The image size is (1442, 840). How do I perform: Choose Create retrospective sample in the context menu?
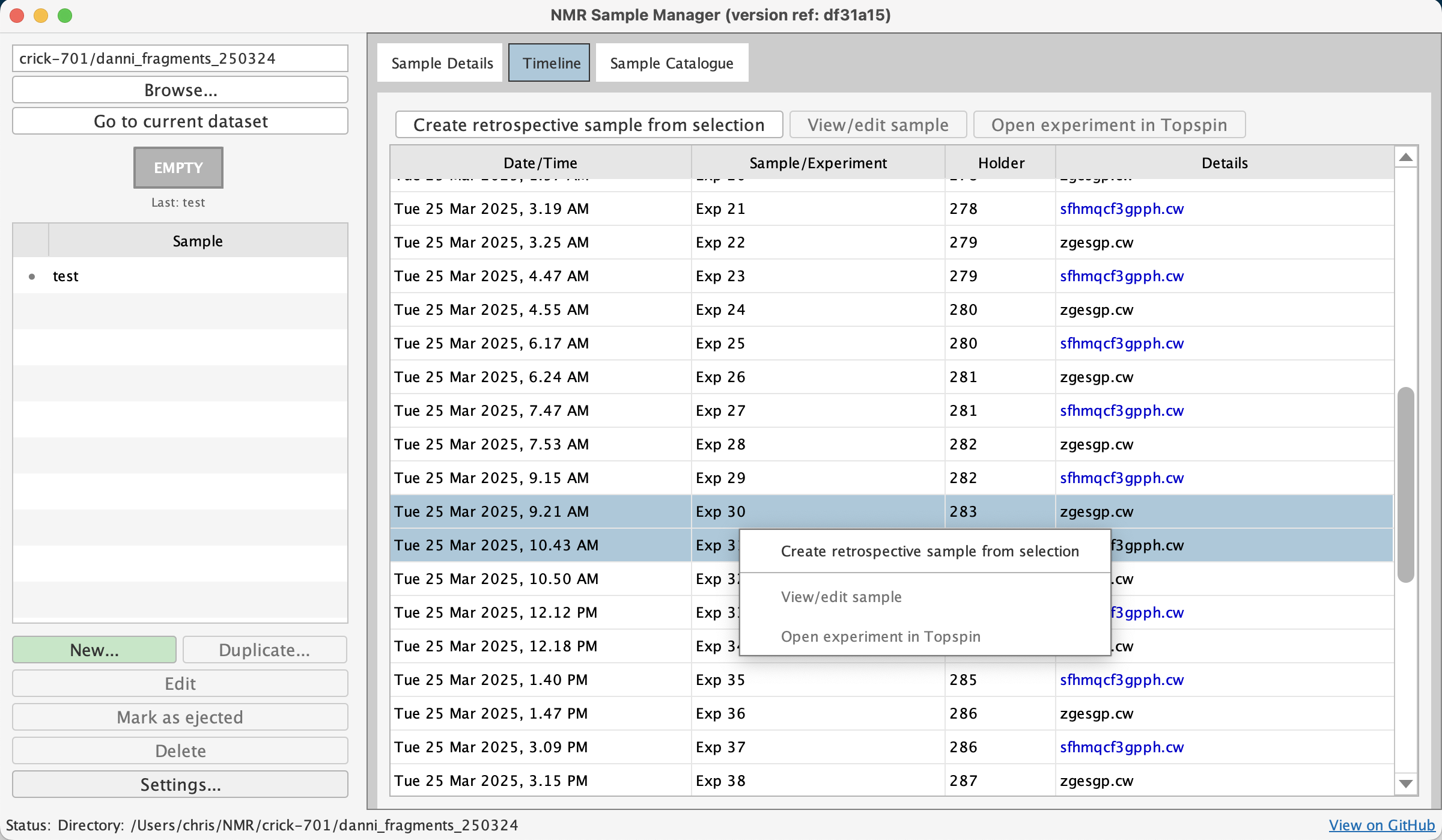pyautogui.click(x=929, y=552)
